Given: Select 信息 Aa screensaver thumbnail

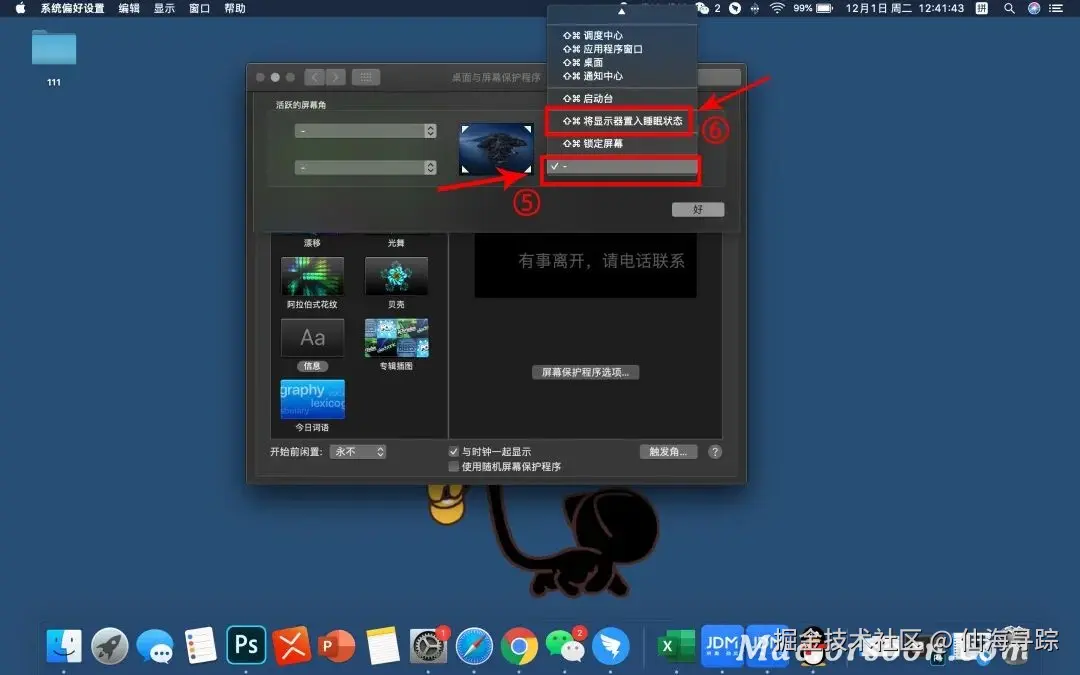Looking at the screenshot, I should coord(312,338).
